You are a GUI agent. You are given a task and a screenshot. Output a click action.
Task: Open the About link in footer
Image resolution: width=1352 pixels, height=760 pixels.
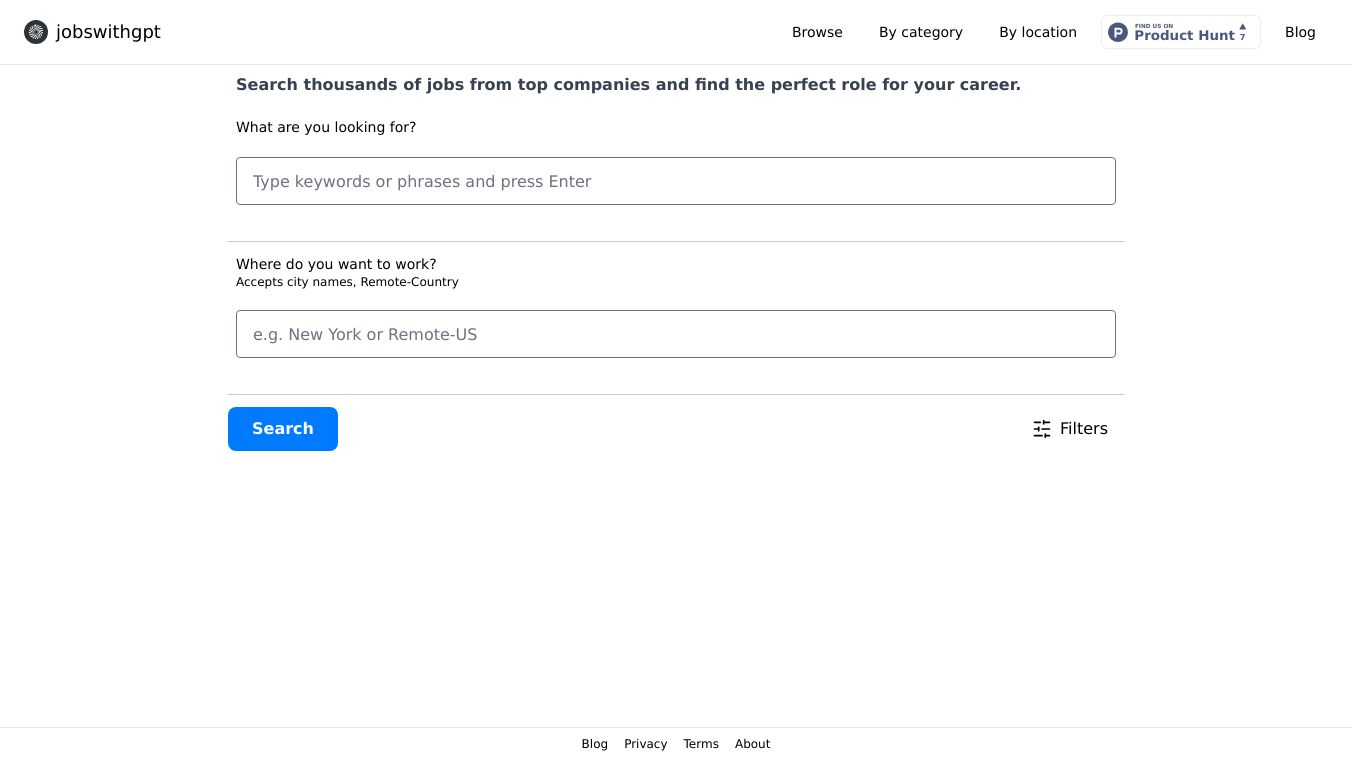click(x=752, y=744)
